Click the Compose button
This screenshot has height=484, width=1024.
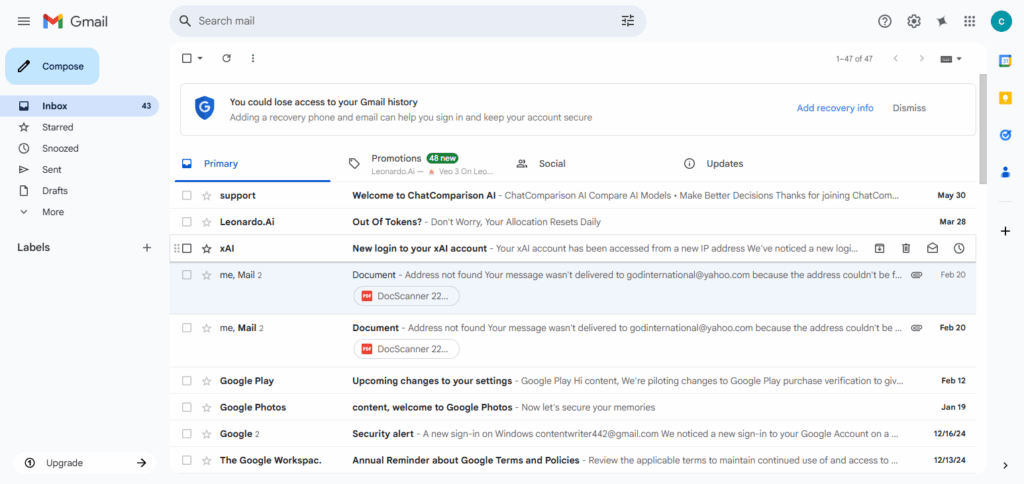pyautogui.click(x=52, y=66)
